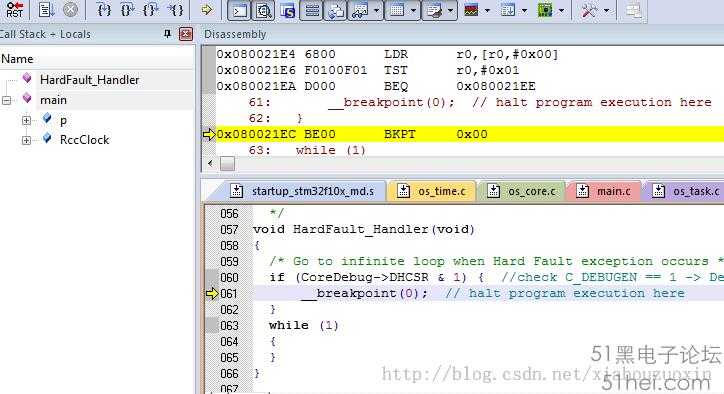Open the Toolbox icon
This screenshot has height=394, width=724.
click(x=589, y=10)
